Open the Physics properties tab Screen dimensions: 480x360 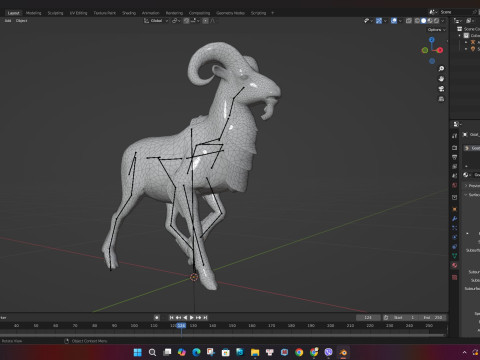click(x=455, y=237)
